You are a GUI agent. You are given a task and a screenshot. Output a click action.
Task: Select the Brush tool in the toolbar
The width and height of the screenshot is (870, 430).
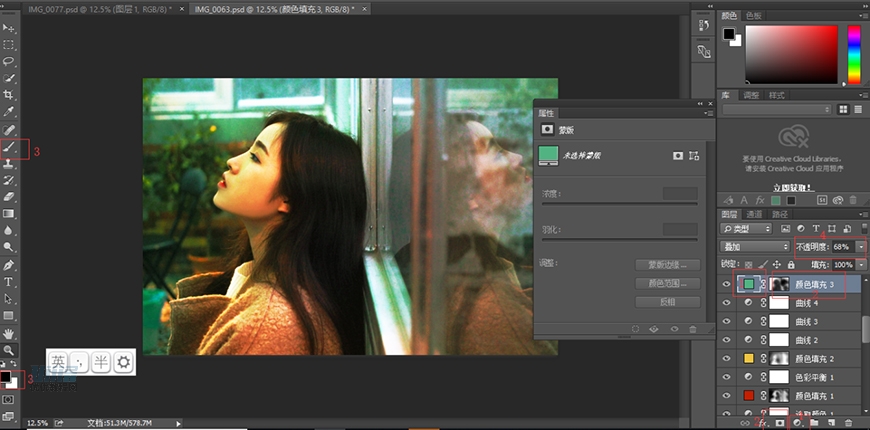[9, 146]
